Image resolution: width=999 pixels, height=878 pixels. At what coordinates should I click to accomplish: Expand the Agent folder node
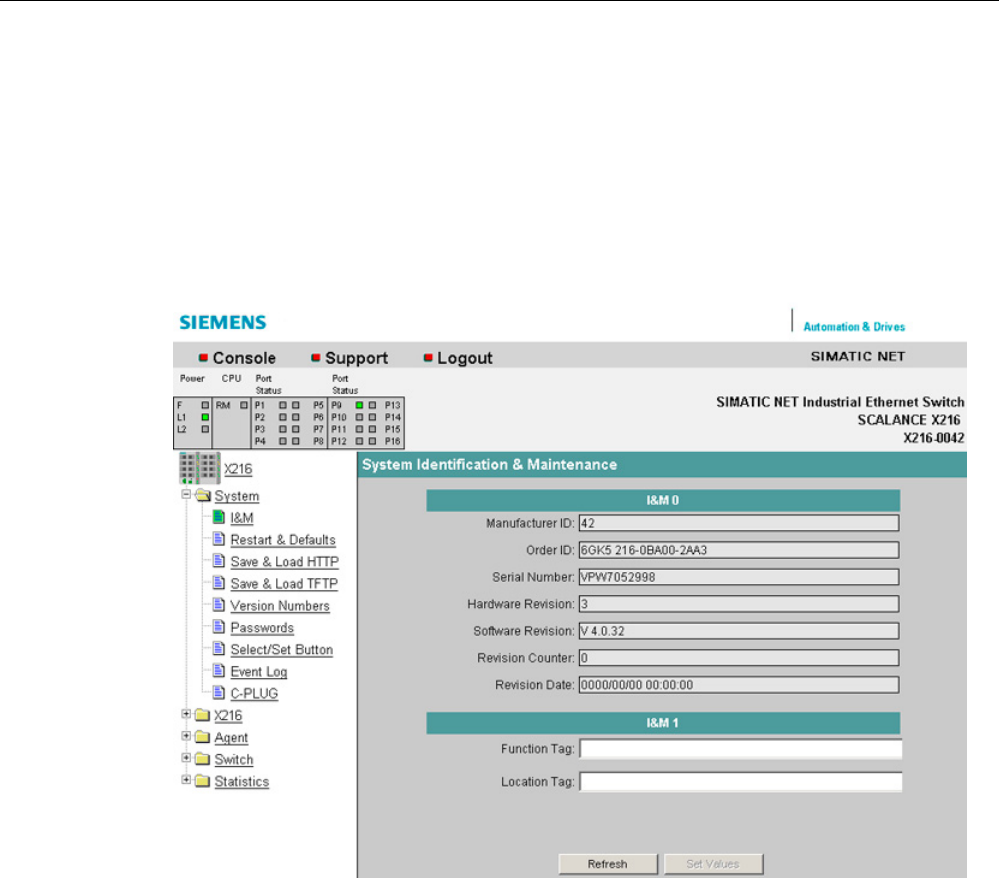coord(186,736)
